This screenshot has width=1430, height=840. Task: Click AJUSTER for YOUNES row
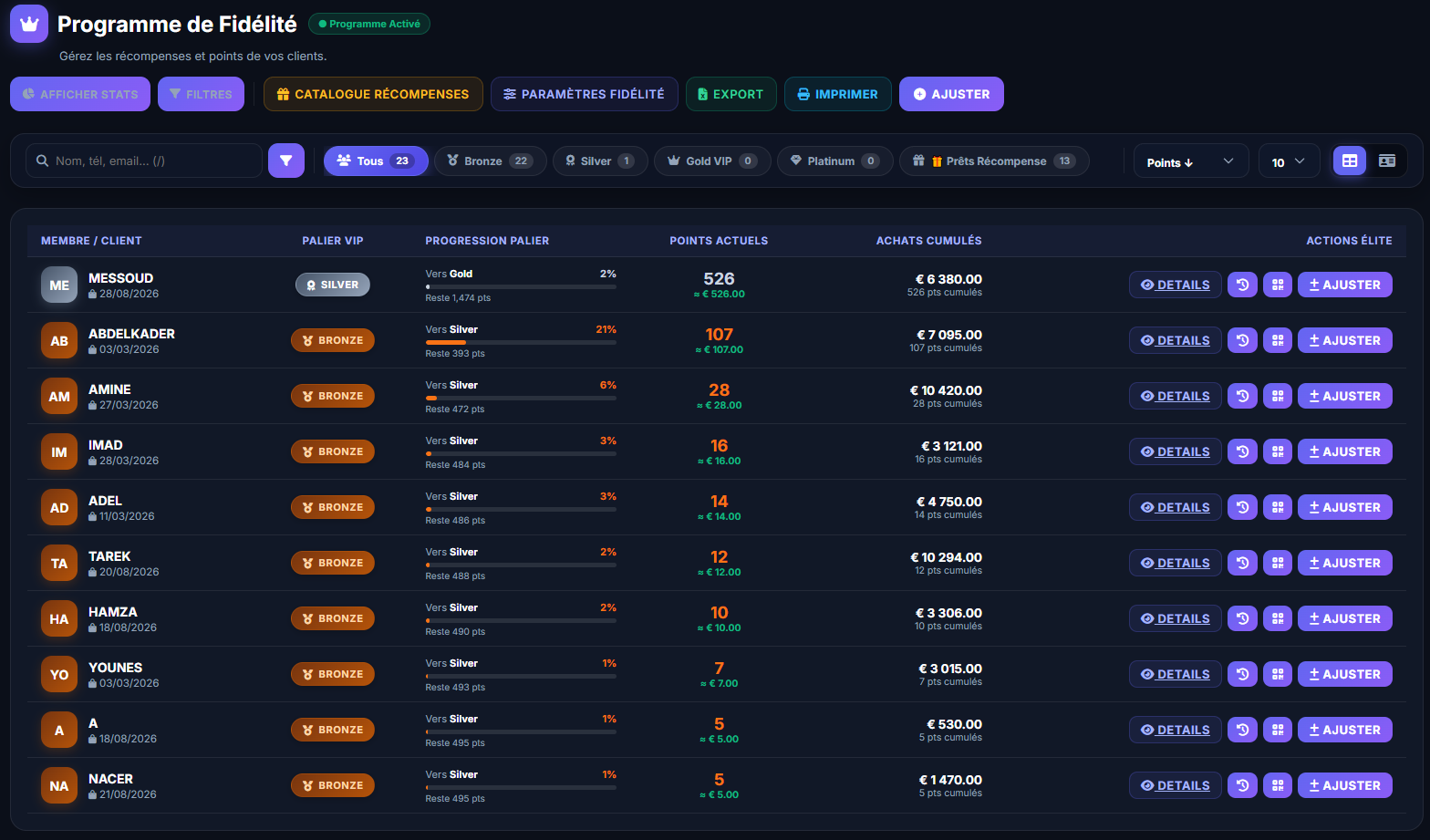coord(1345,674)
